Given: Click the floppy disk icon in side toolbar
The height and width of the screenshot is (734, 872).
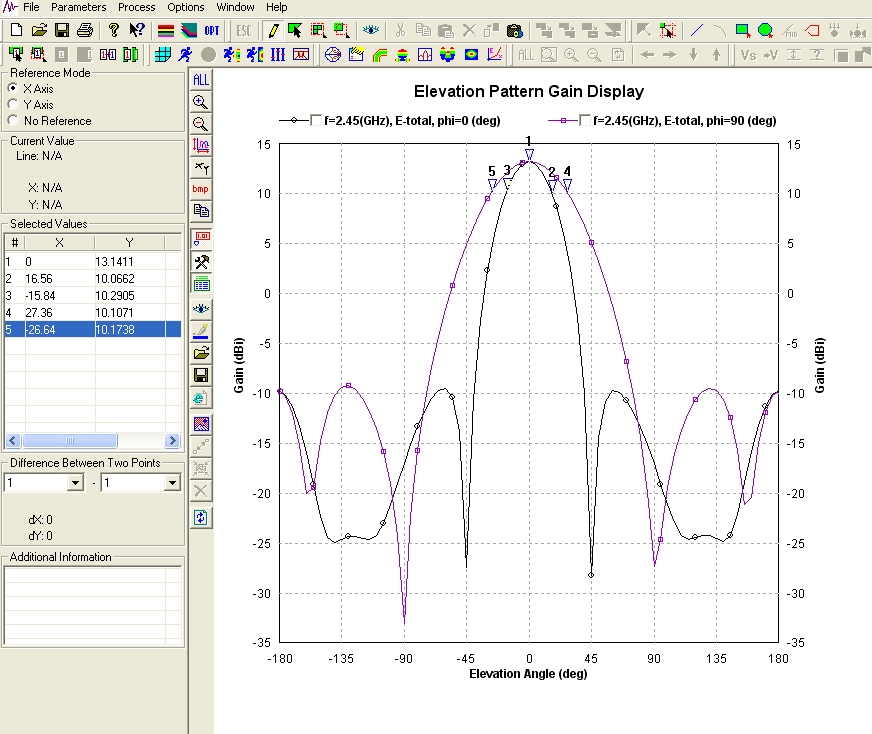Looking at the screenshot, I should coord(201,375).
